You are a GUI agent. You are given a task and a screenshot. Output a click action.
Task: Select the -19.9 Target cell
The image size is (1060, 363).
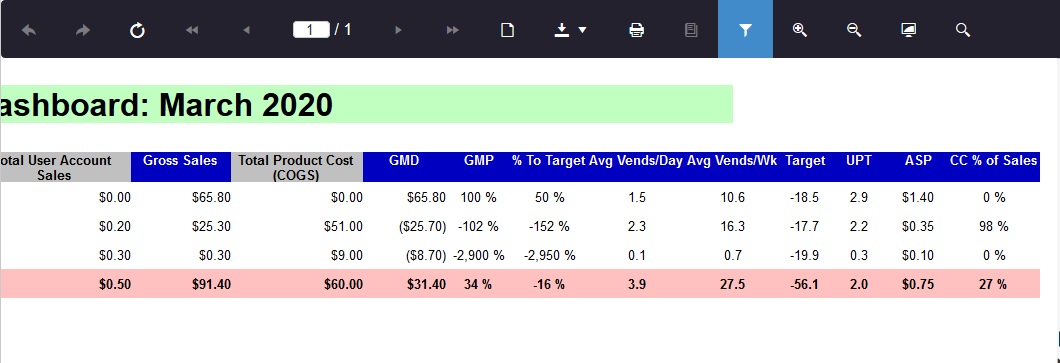point(804,256)
